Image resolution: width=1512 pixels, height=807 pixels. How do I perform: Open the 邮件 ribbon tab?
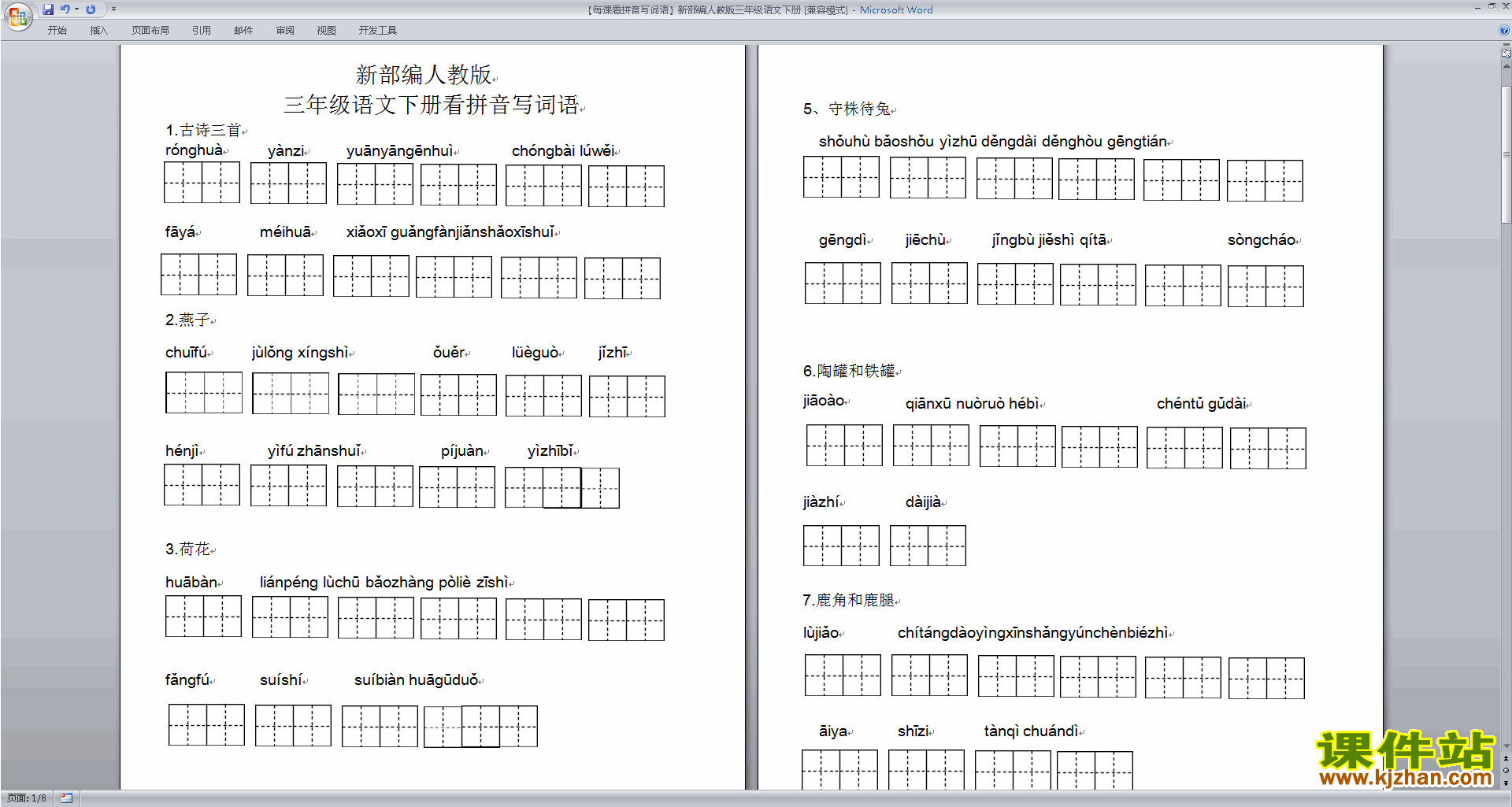pyautogui.click(x=243, y=30)
